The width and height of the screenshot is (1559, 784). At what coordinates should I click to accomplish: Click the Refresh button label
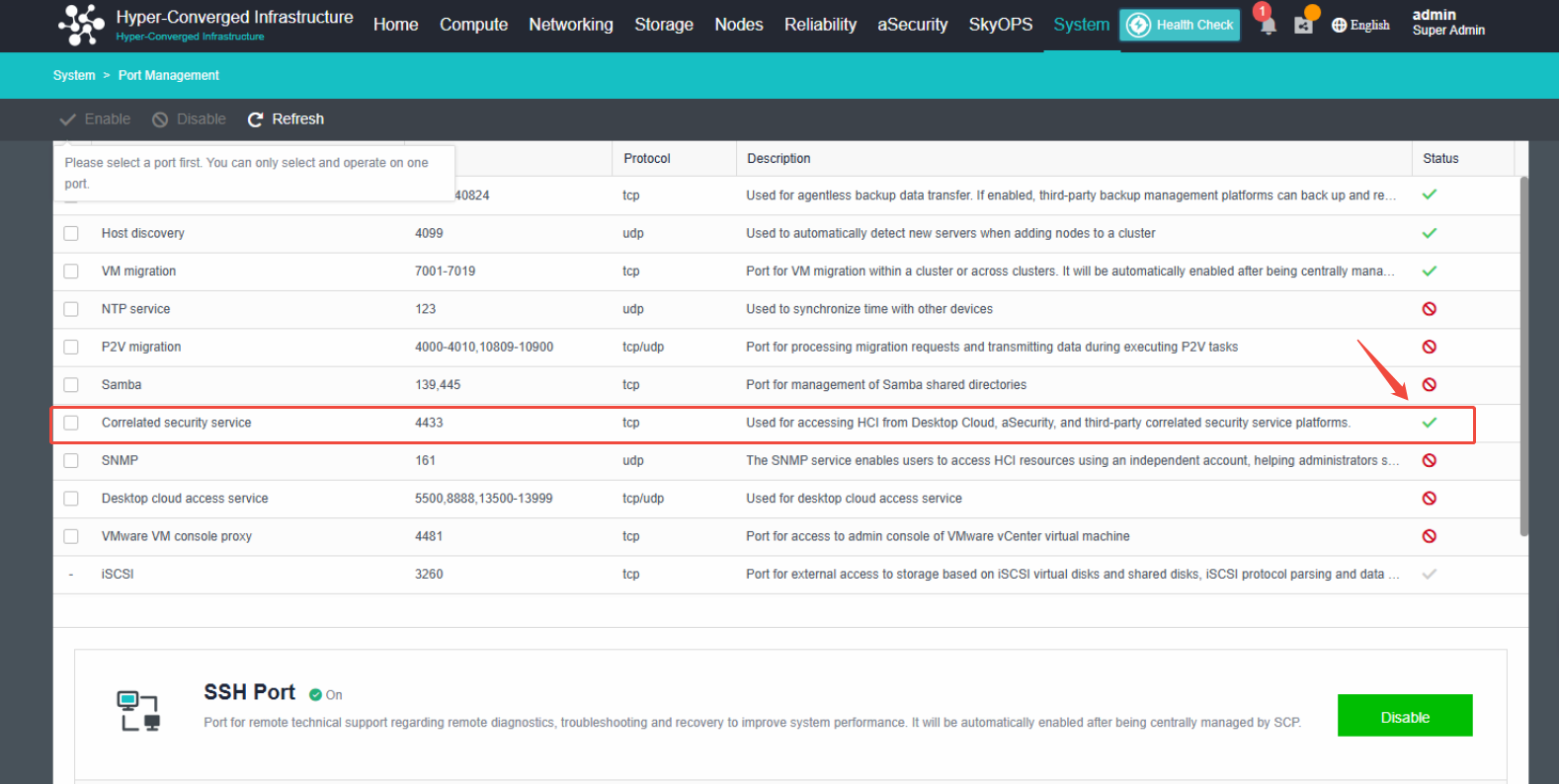pos(298,119)
